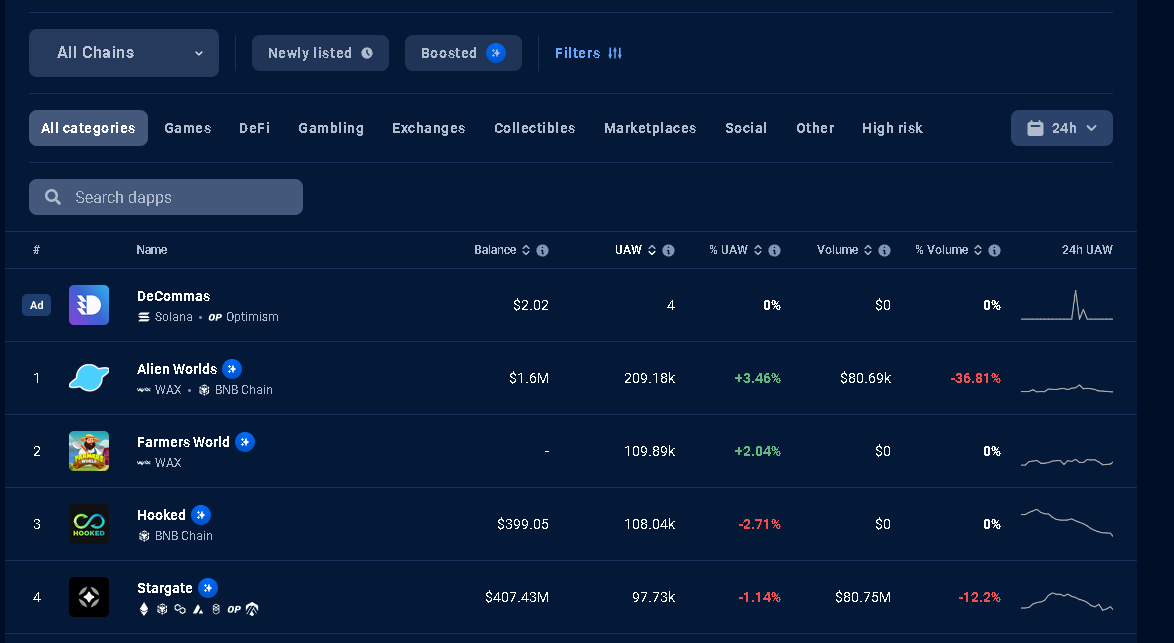Click the boosted badge beside Alien Worlds
1174x643 pixels.
(x=232, y=369)
